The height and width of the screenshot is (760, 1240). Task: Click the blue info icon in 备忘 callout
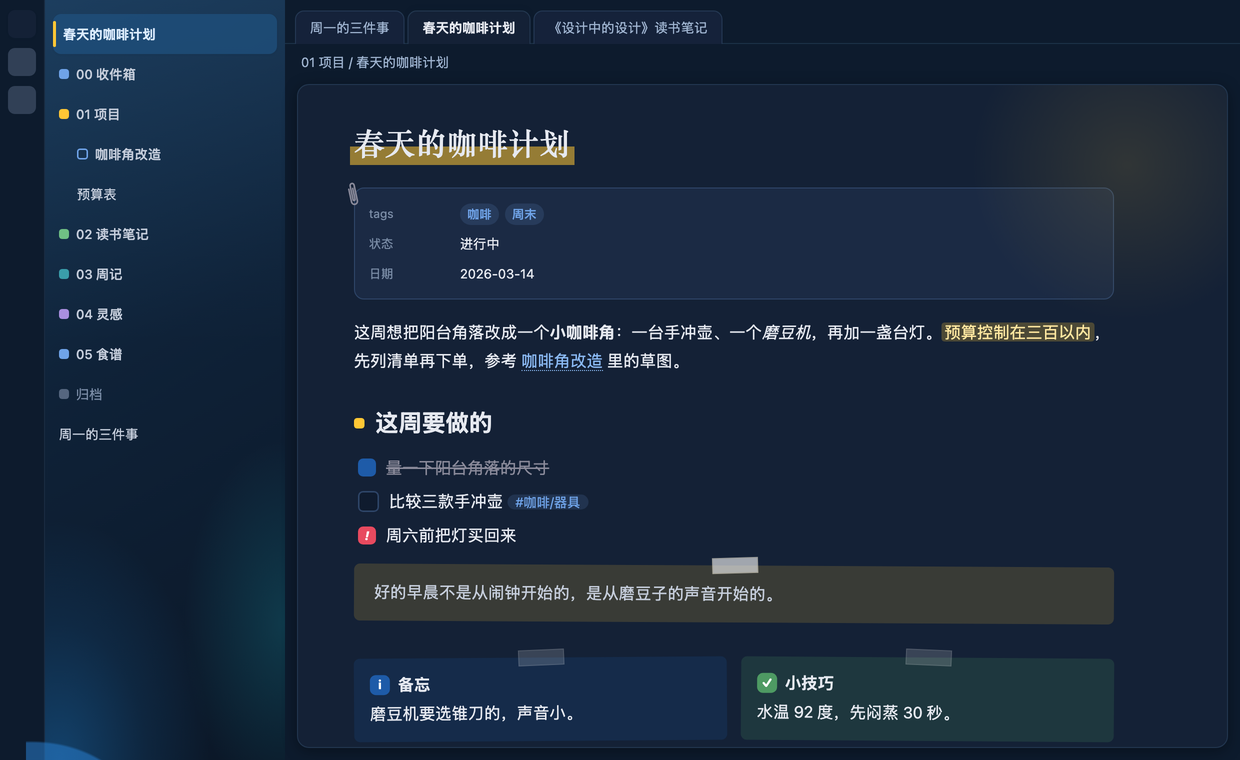tap(380, 685)
